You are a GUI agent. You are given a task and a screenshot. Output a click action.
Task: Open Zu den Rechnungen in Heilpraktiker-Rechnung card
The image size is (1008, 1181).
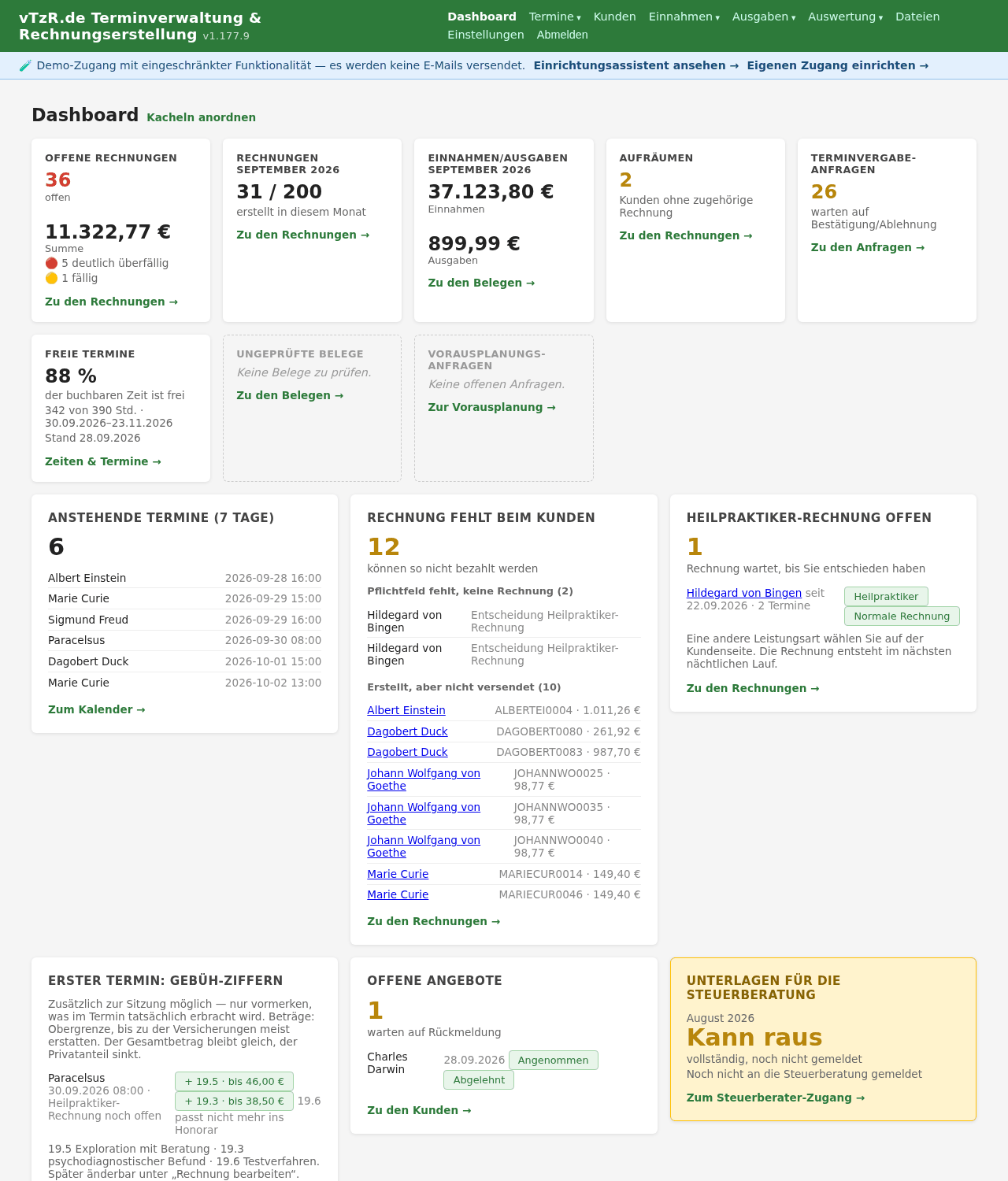pyautogui.click(x=753, y=688)
